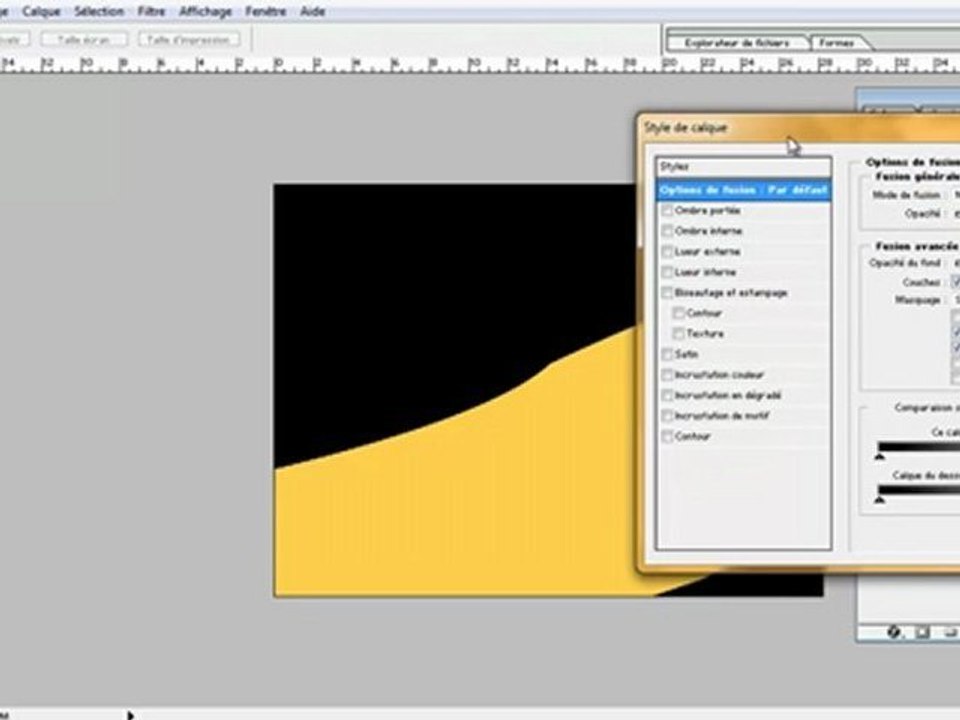Click the Style de calque title bar
960x720 pixels.
tap(799, 127)
